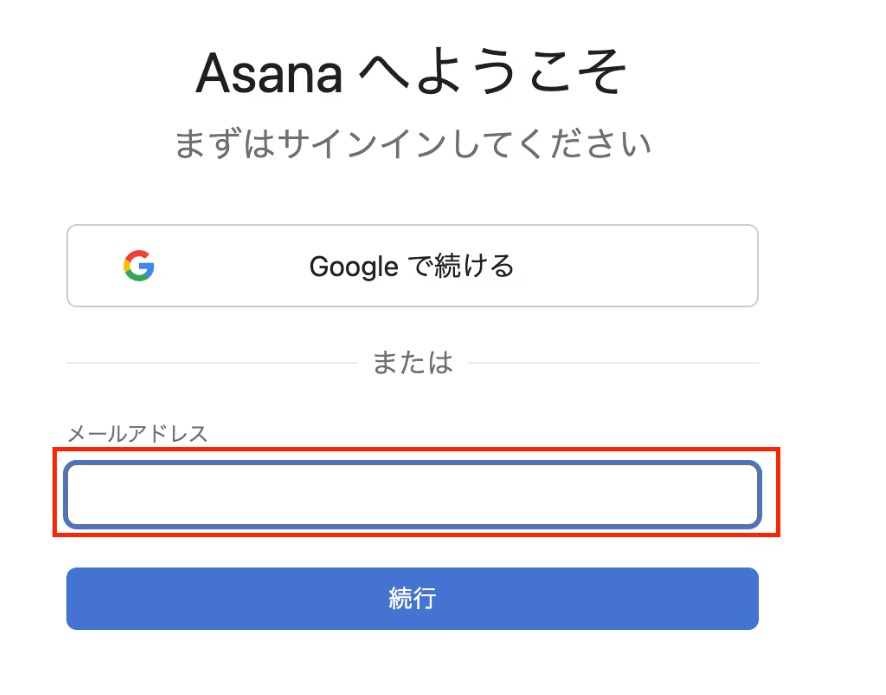Screen dimensions: 886x695
Task: Click the blue 続行 button
Action: [412, 599]
